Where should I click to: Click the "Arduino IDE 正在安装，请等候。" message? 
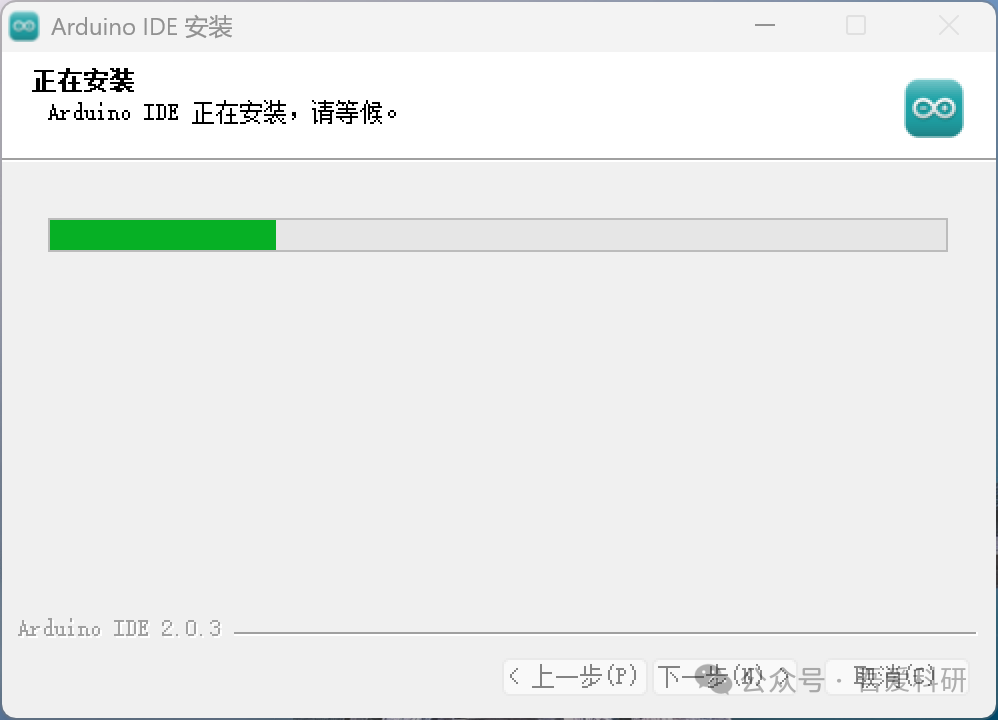tap(223, 113)
